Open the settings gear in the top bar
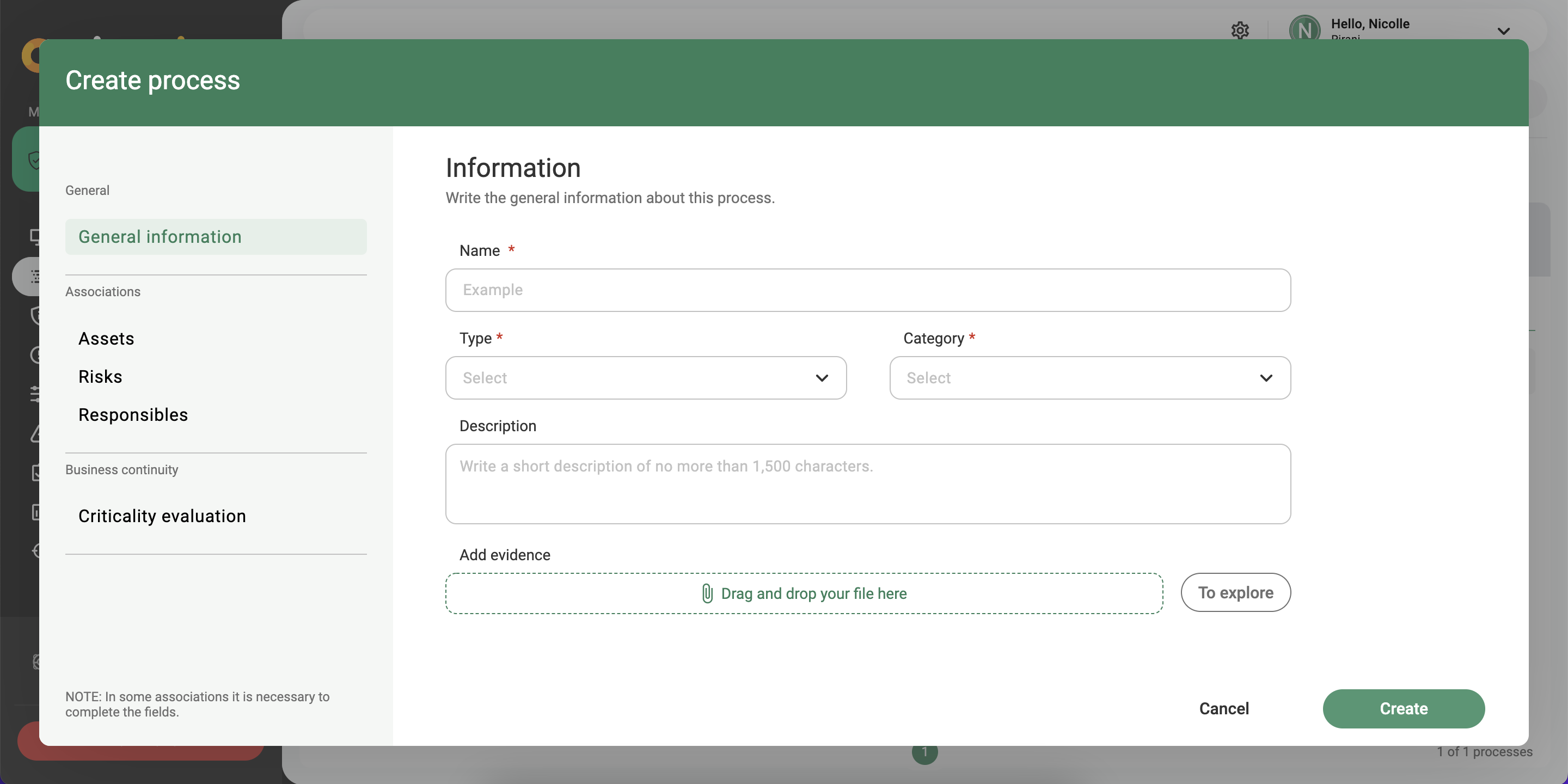This screenshot has width=1568, height=784. (1241, 30)
